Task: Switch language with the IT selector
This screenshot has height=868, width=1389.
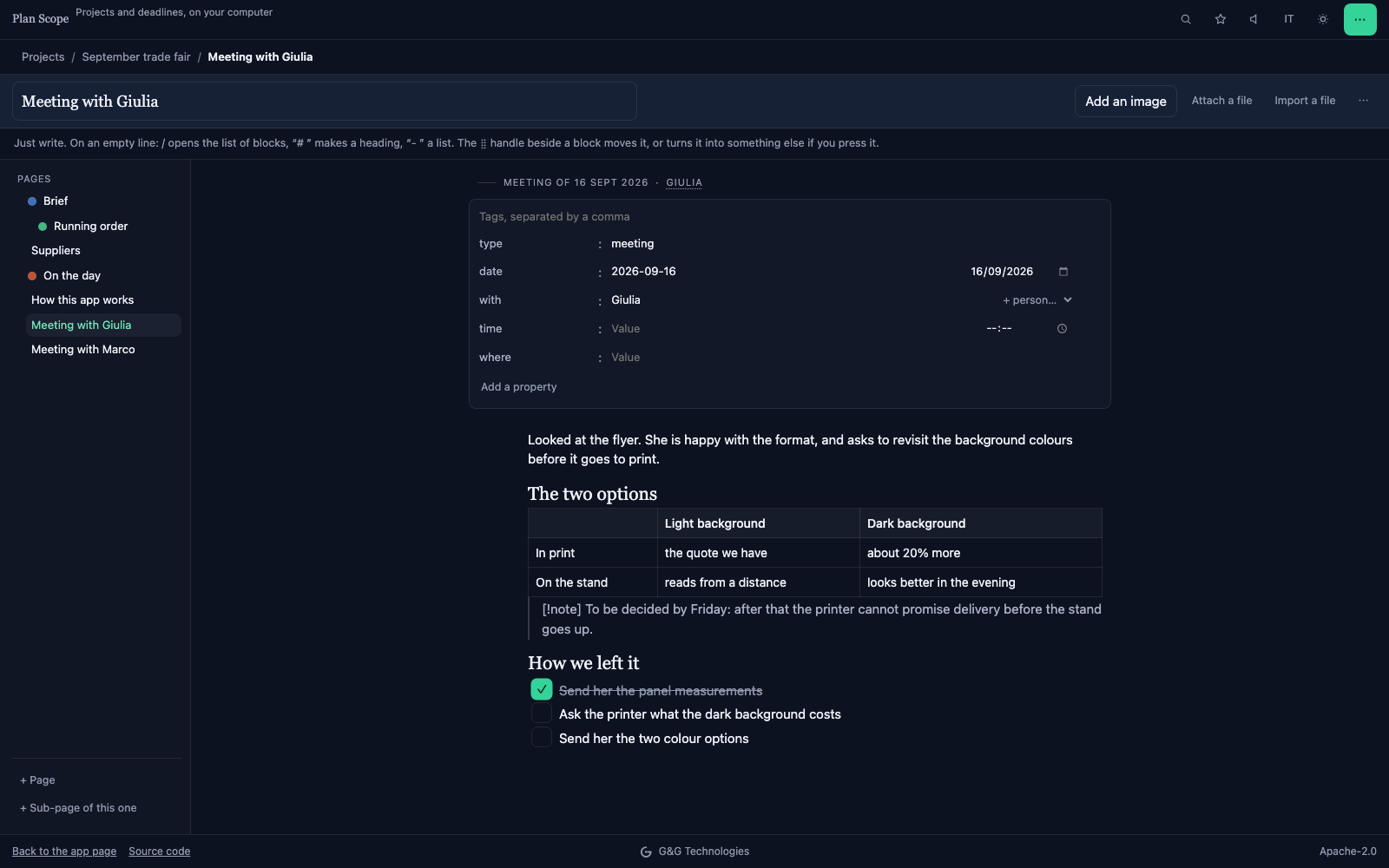Action: pos(1289,19)
